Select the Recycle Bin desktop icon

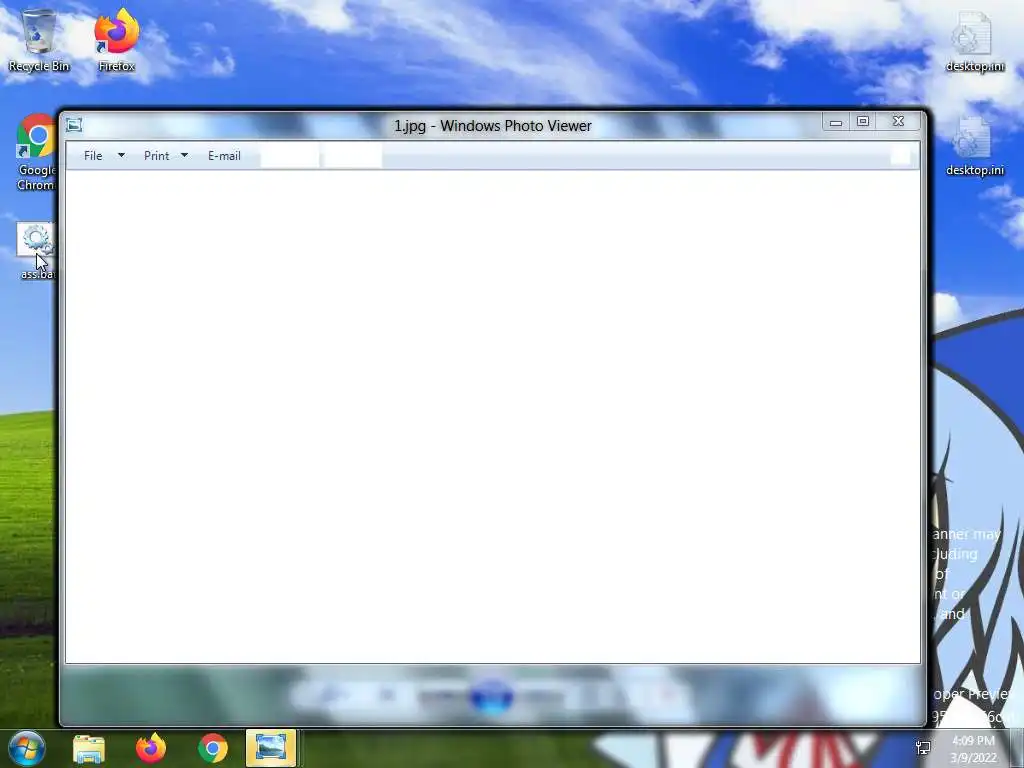click(x=39, y=40)
